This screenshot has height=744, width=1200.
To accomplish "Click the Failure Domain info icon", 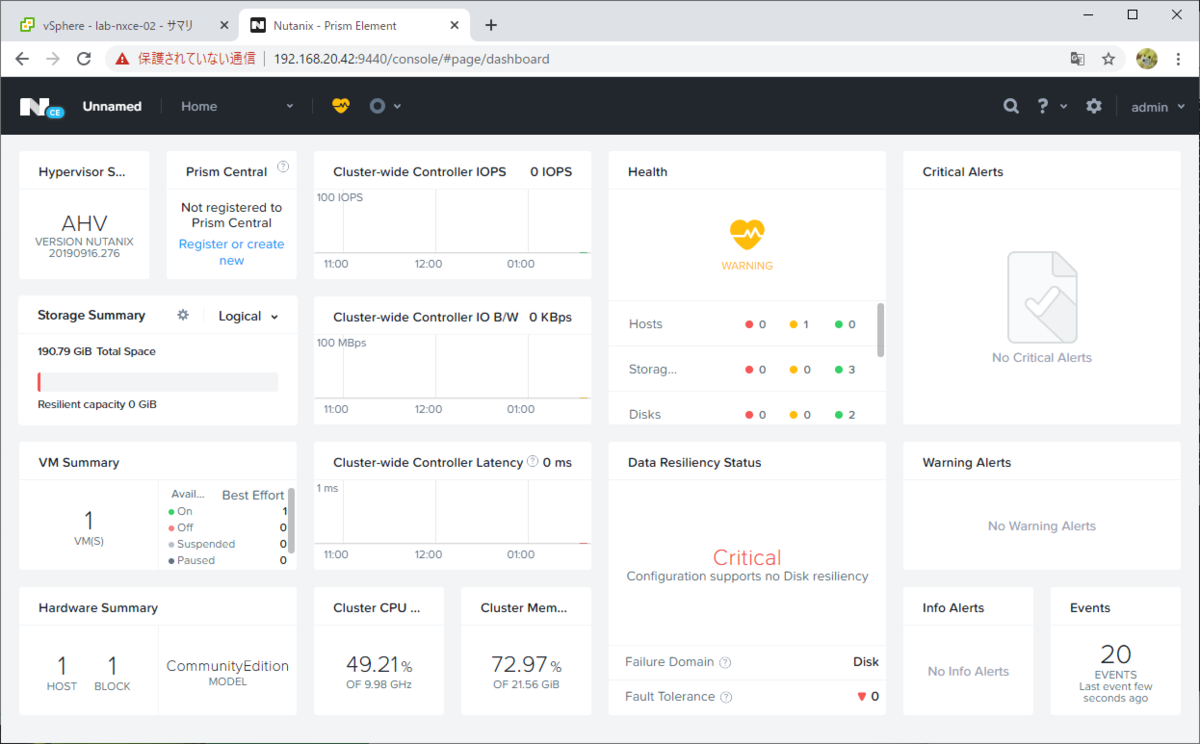I will 725,662.
